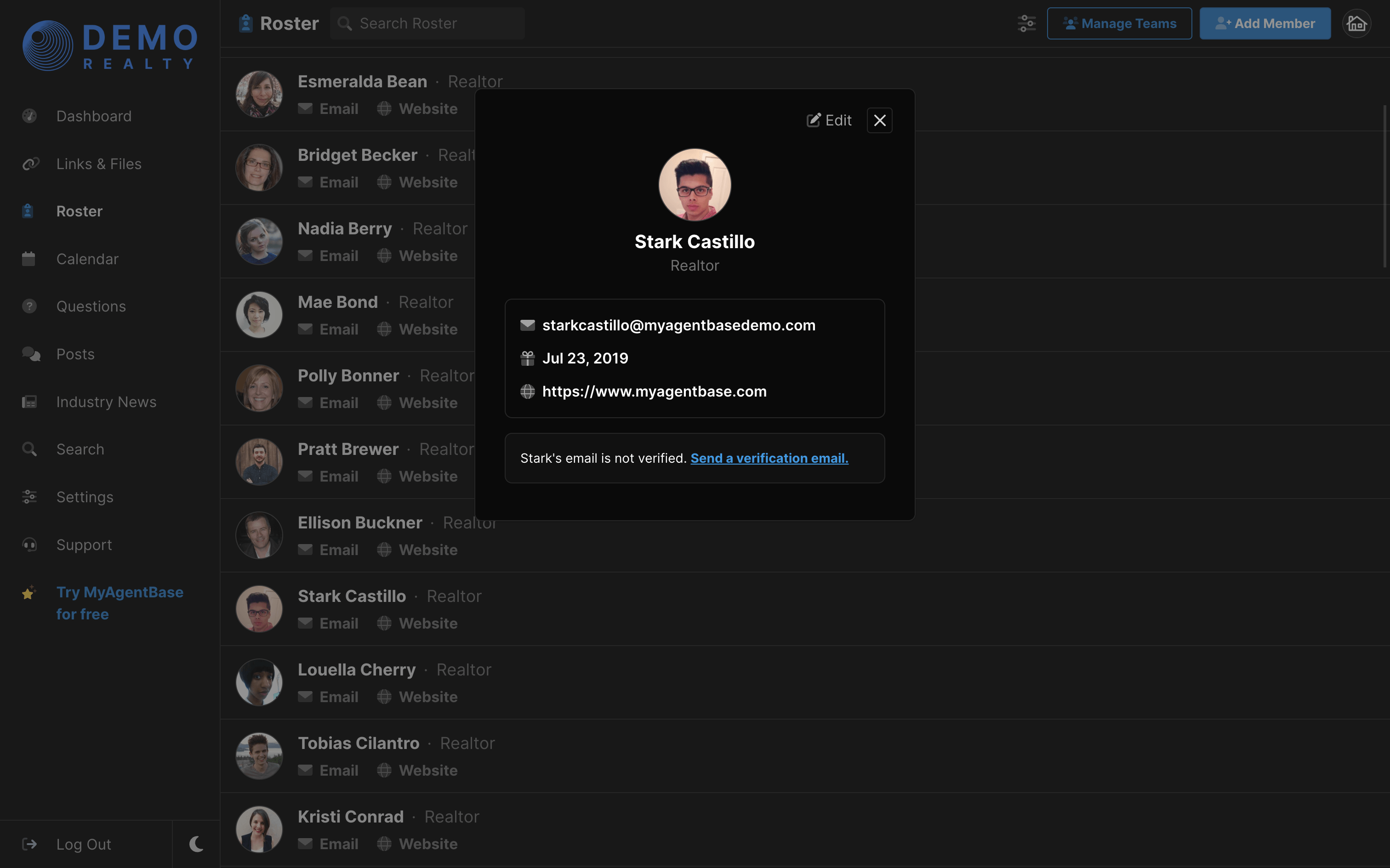The width and height of the screenshot is (1390, 868).
Task: Open Search from the sidebar
Action: (80, 449)
